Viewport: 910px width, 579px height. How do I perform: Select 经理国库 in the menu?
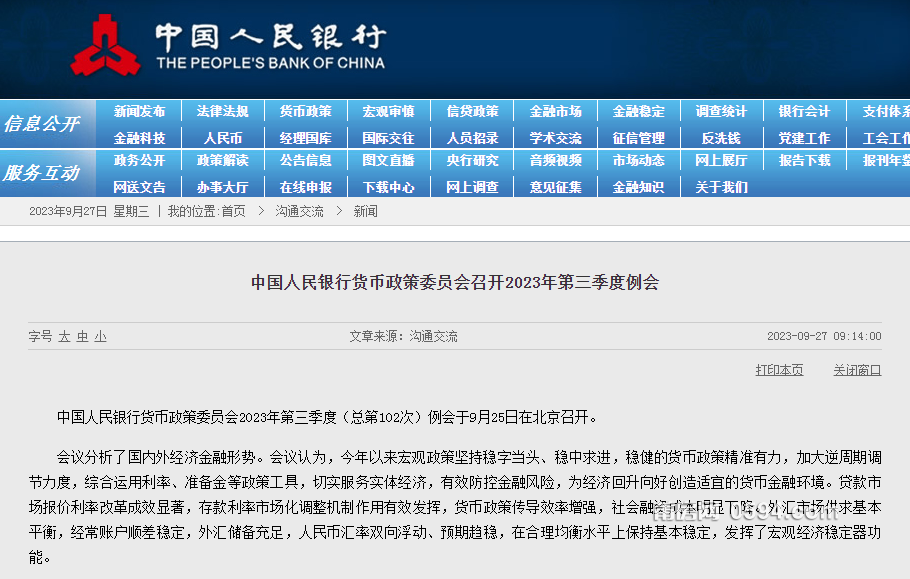point(306,138)
